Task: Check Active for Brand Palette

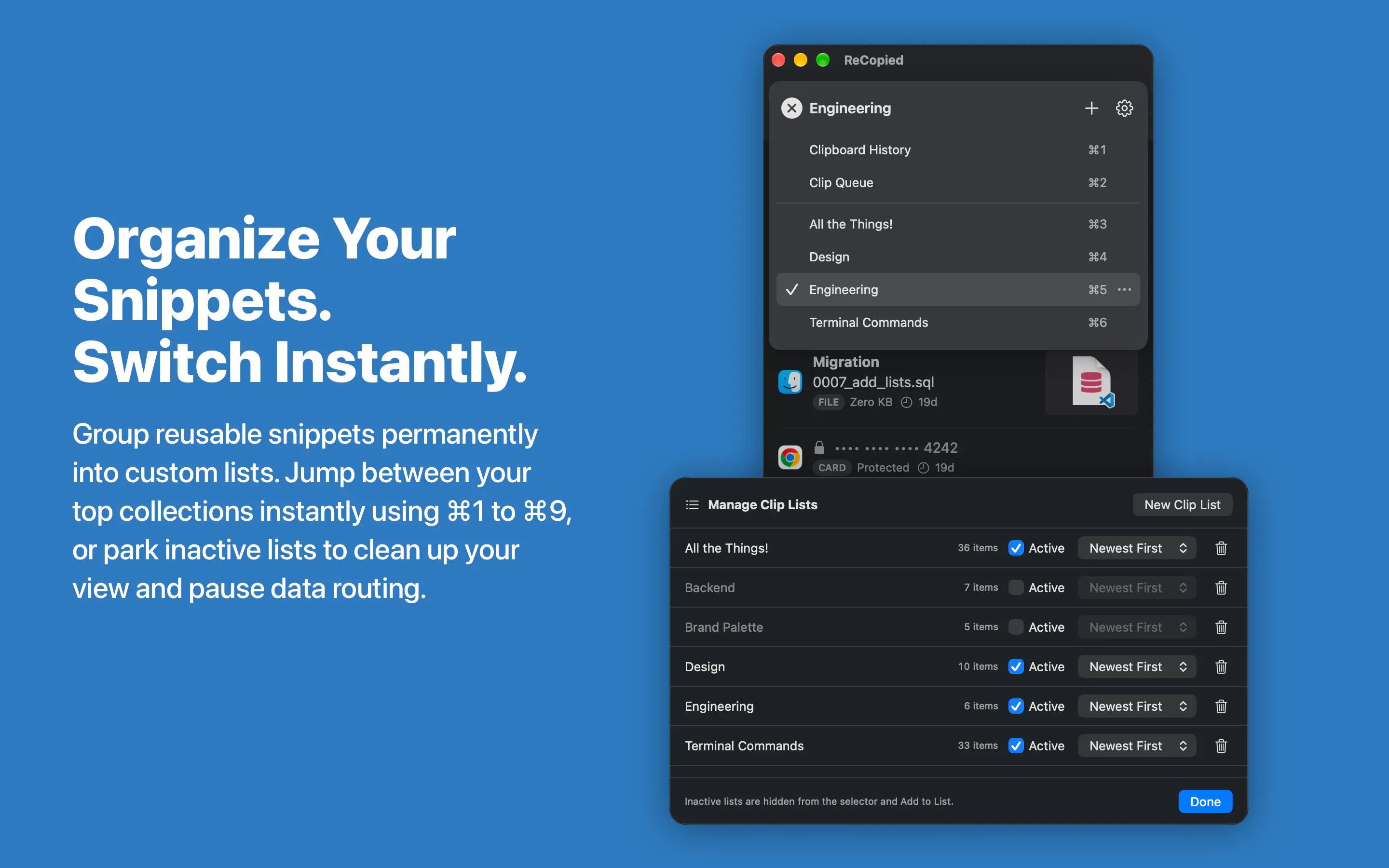Action: (1015, 627)
